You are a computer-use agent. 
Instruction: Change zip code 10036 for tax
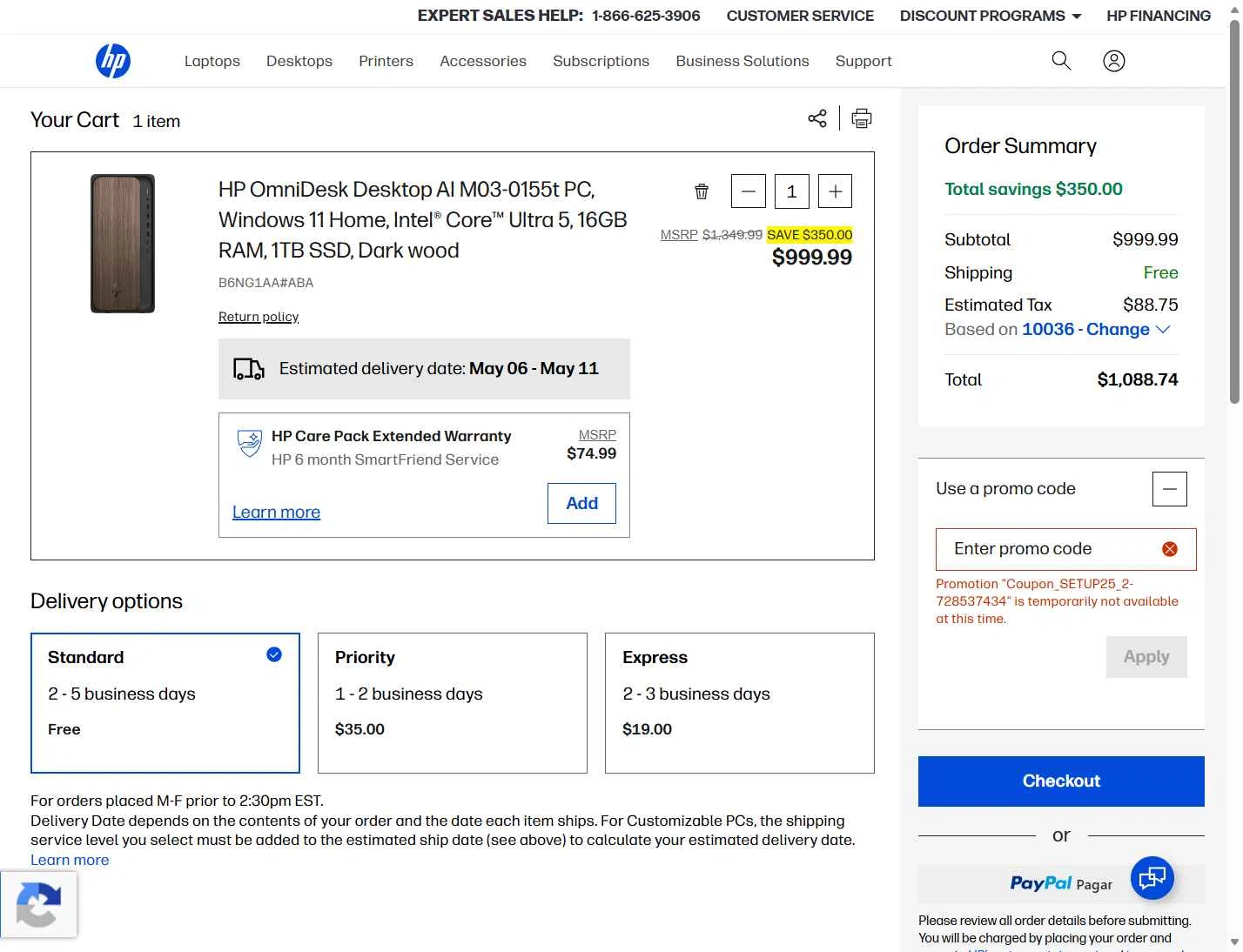tap(1096, 330)
